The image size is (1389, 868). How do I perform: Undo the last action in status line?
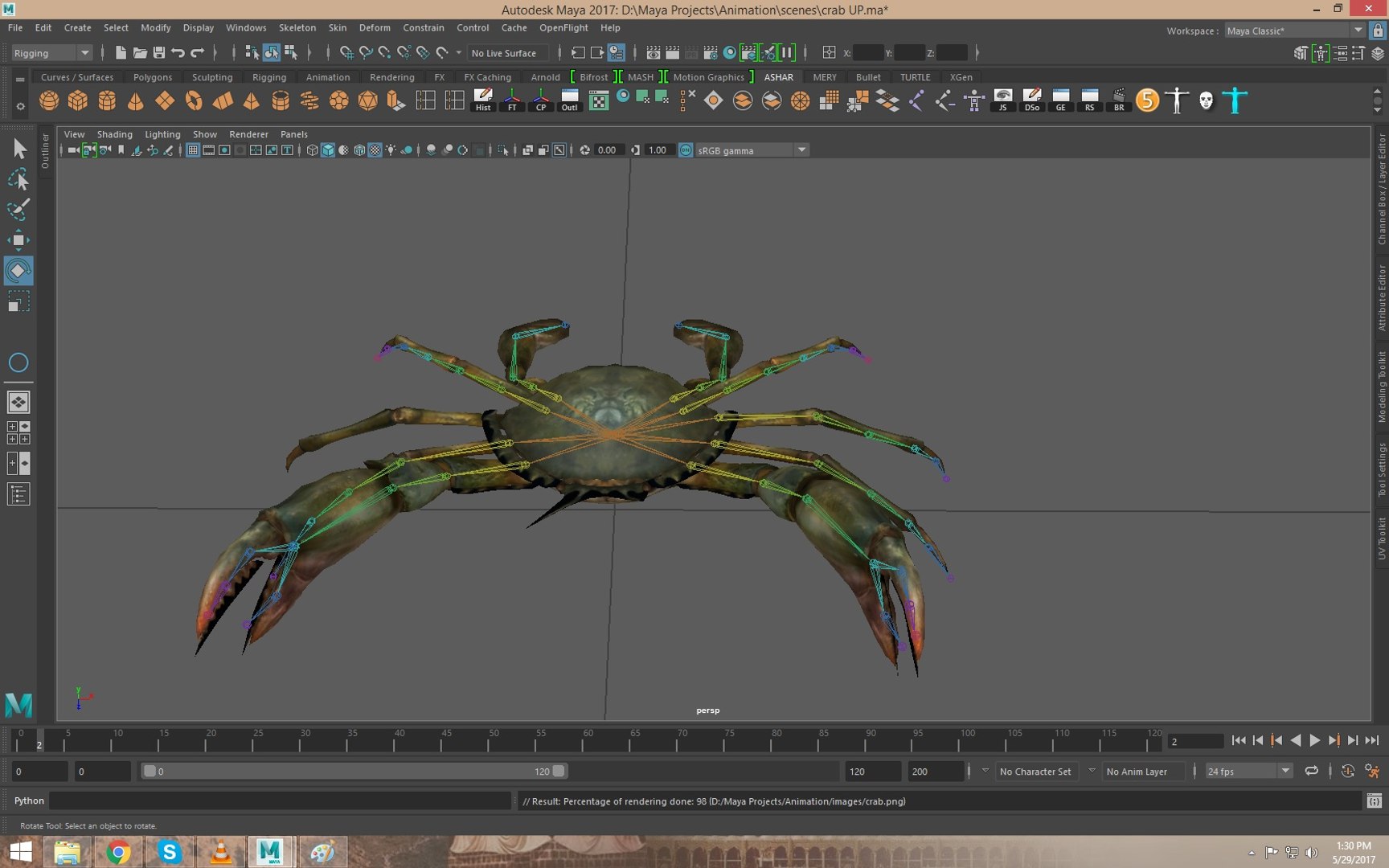178,53
